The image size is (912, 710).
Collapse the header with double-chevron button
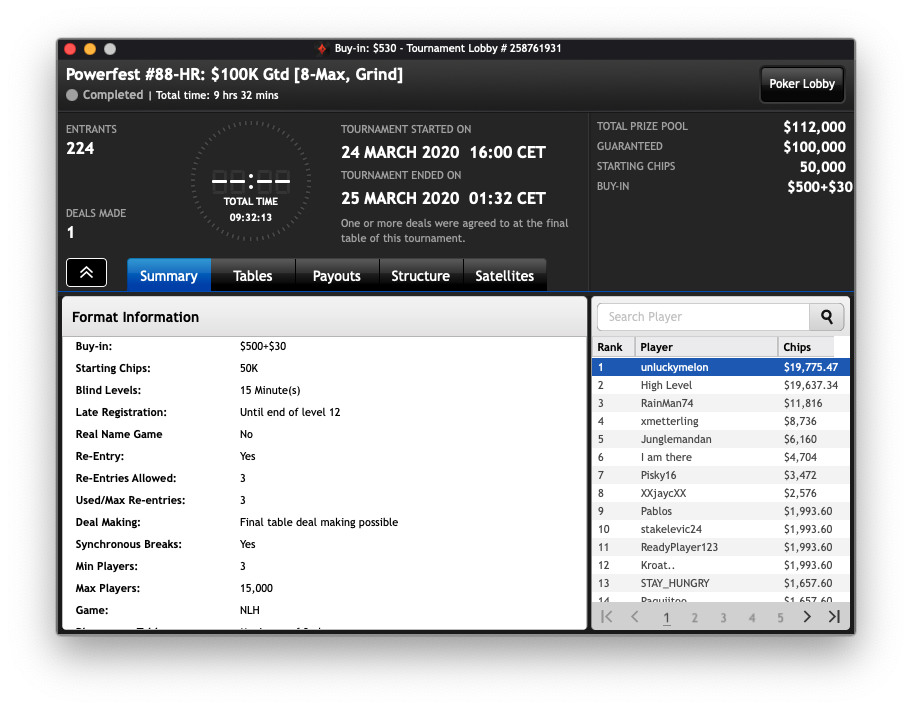click(86, 273)
